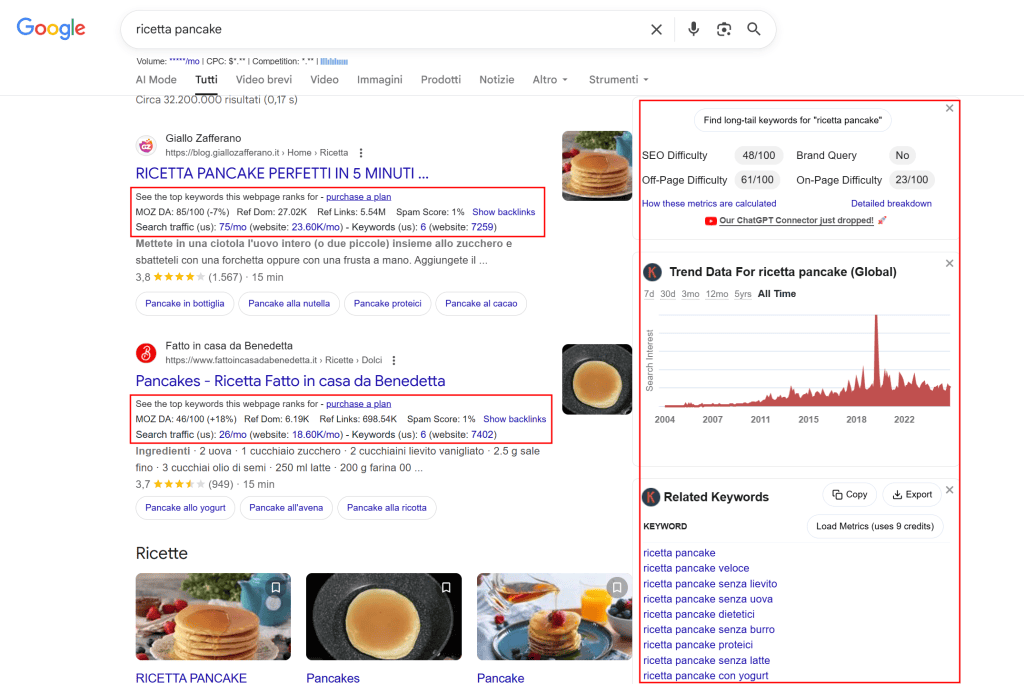Go to Notizie tab

(x=497, y=80)
